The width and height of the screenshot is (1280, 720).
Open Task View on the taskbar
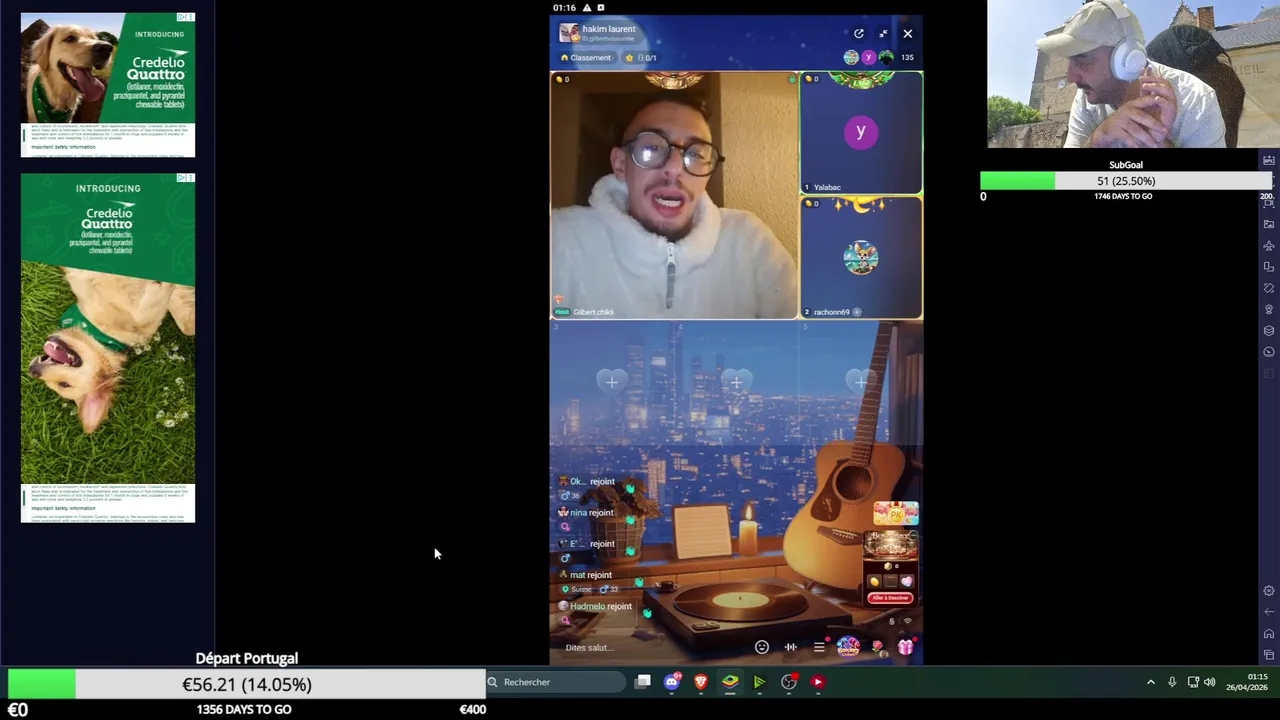(643, 682)
